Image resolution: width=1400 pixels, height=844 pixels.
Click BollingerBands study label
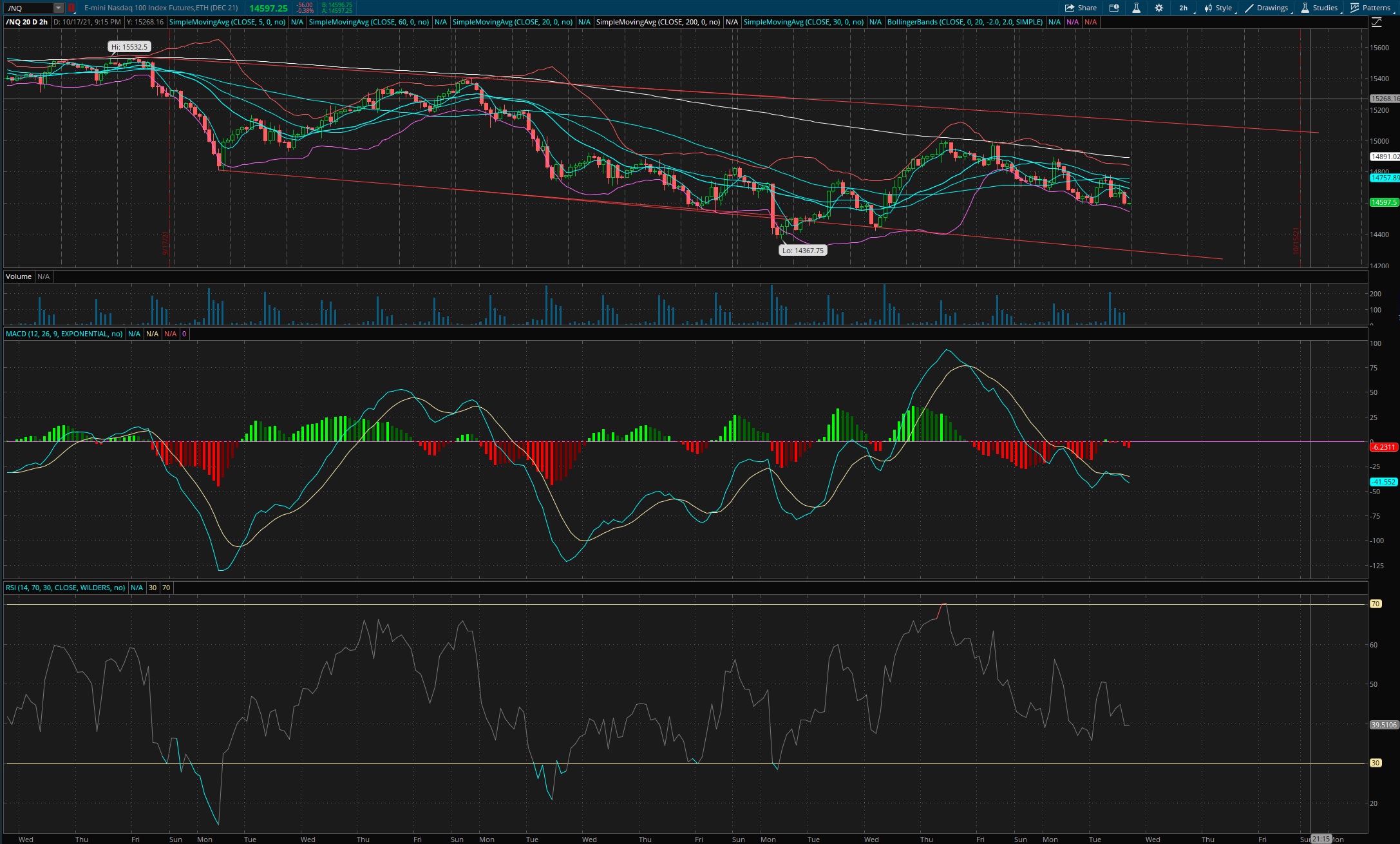coord(964,22)
